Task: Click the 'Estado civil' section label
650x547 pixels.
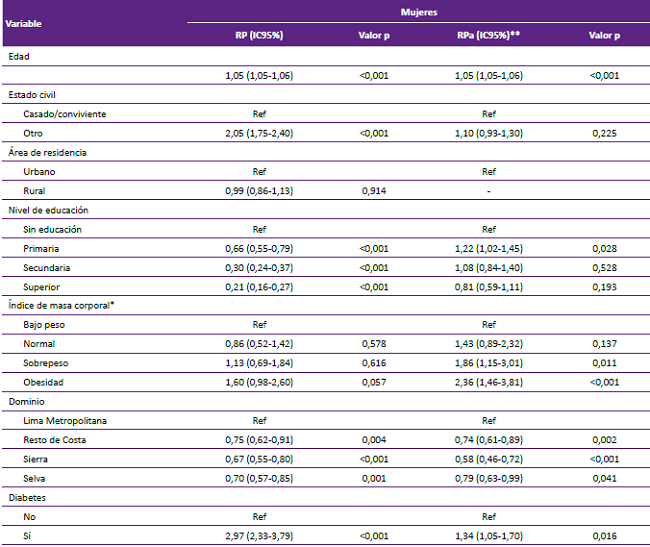Action: click(x=34, y=94)
